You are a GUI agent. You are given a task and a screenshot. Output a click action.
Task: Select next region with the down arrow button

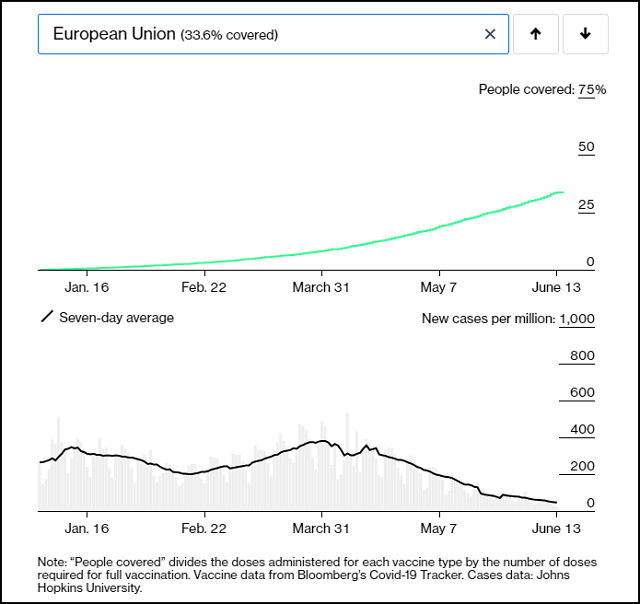pos(585,34)
